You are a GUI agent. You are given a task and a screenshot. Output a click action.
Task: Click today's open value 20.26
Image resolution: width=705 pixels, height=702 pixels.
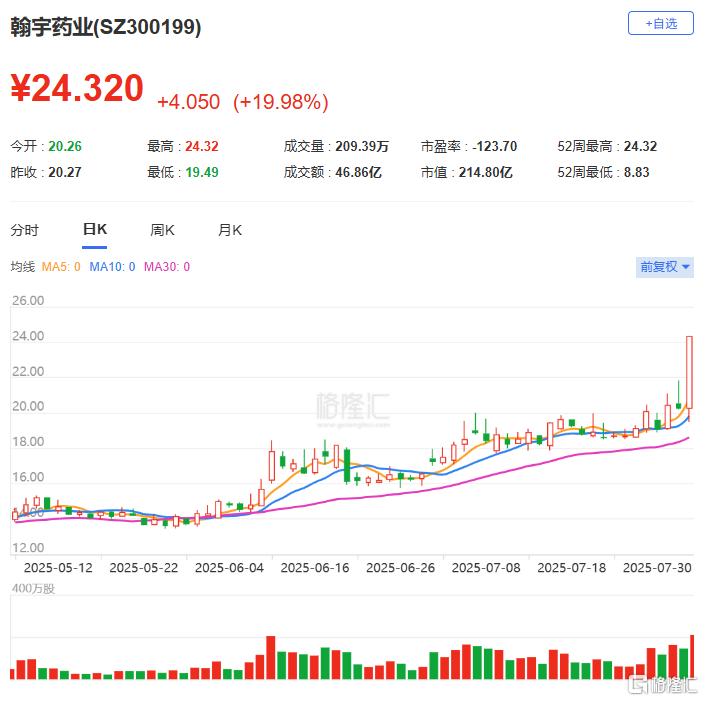[x=65, y=146]
